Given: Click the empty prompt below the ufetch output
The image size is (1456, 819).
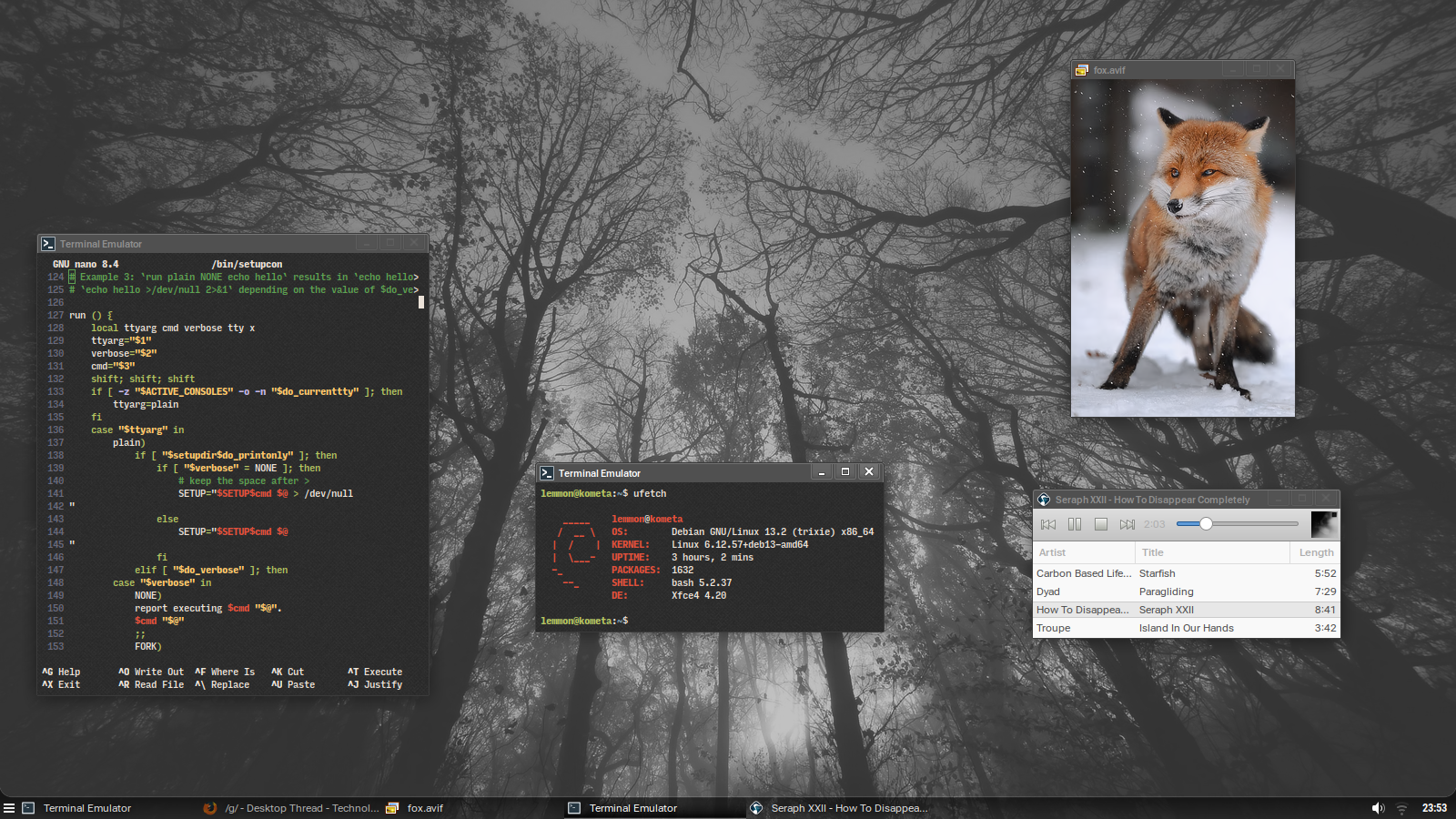Looking at the screenshot, I should 584,621.
